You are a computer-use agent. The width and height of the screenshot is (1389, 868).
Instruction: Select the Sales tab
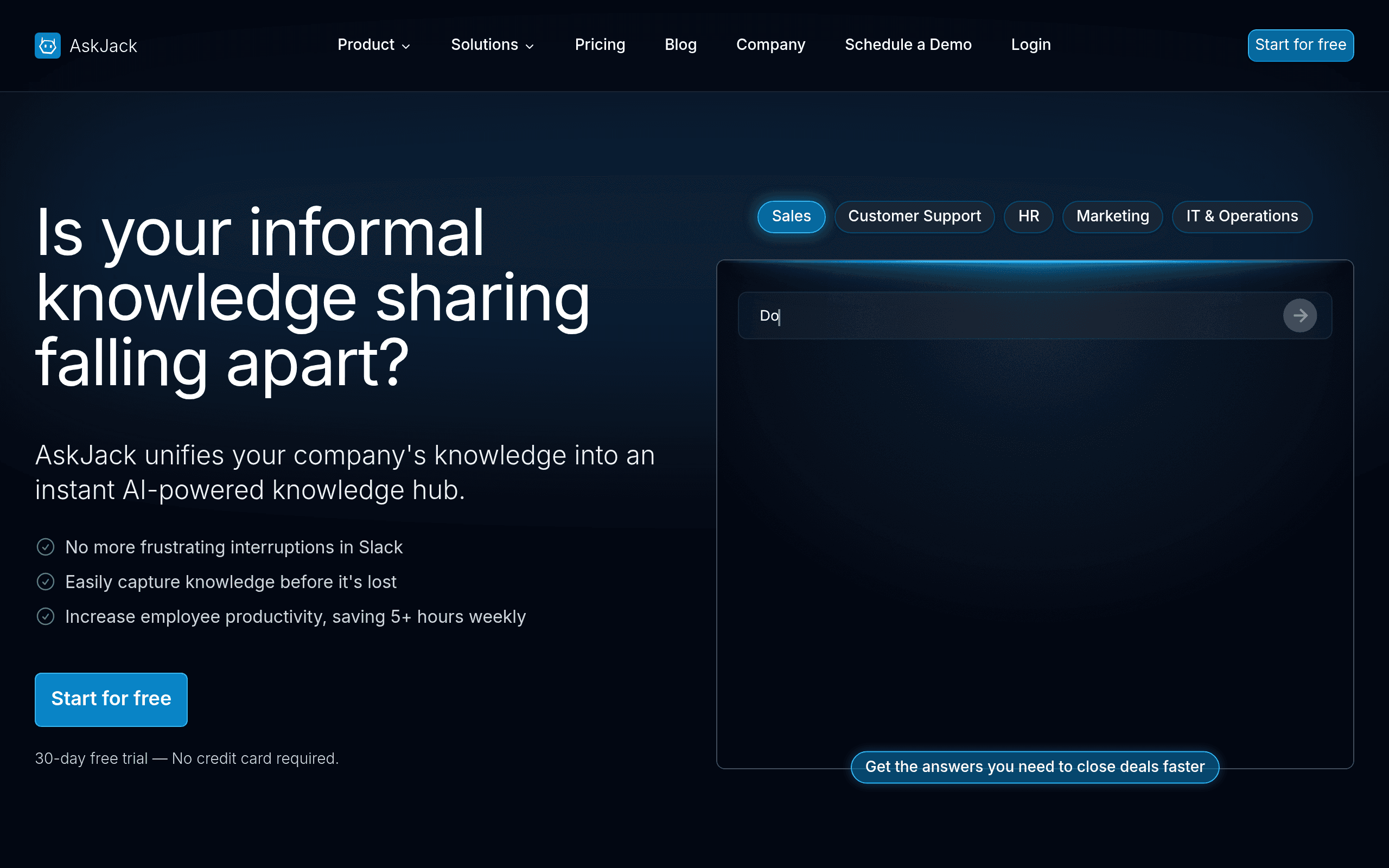coord(791,216)
